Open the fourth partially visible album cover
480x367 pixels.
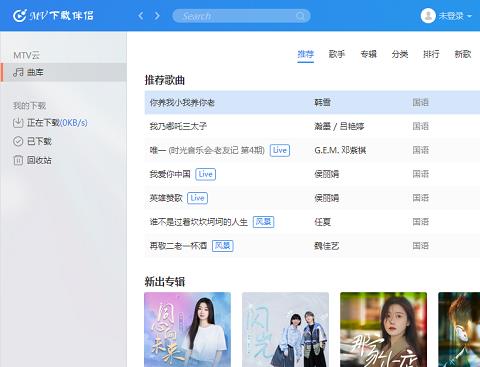point(459,330)
